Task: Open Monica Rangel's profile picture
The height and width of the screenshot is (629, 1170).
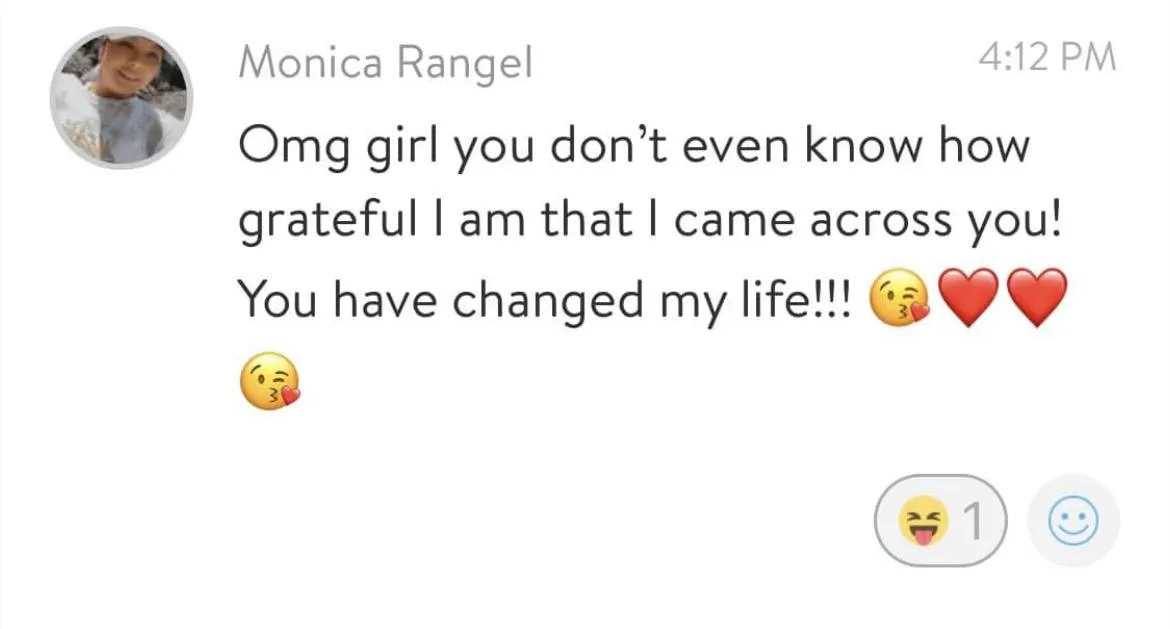Action: coord(122,97)
